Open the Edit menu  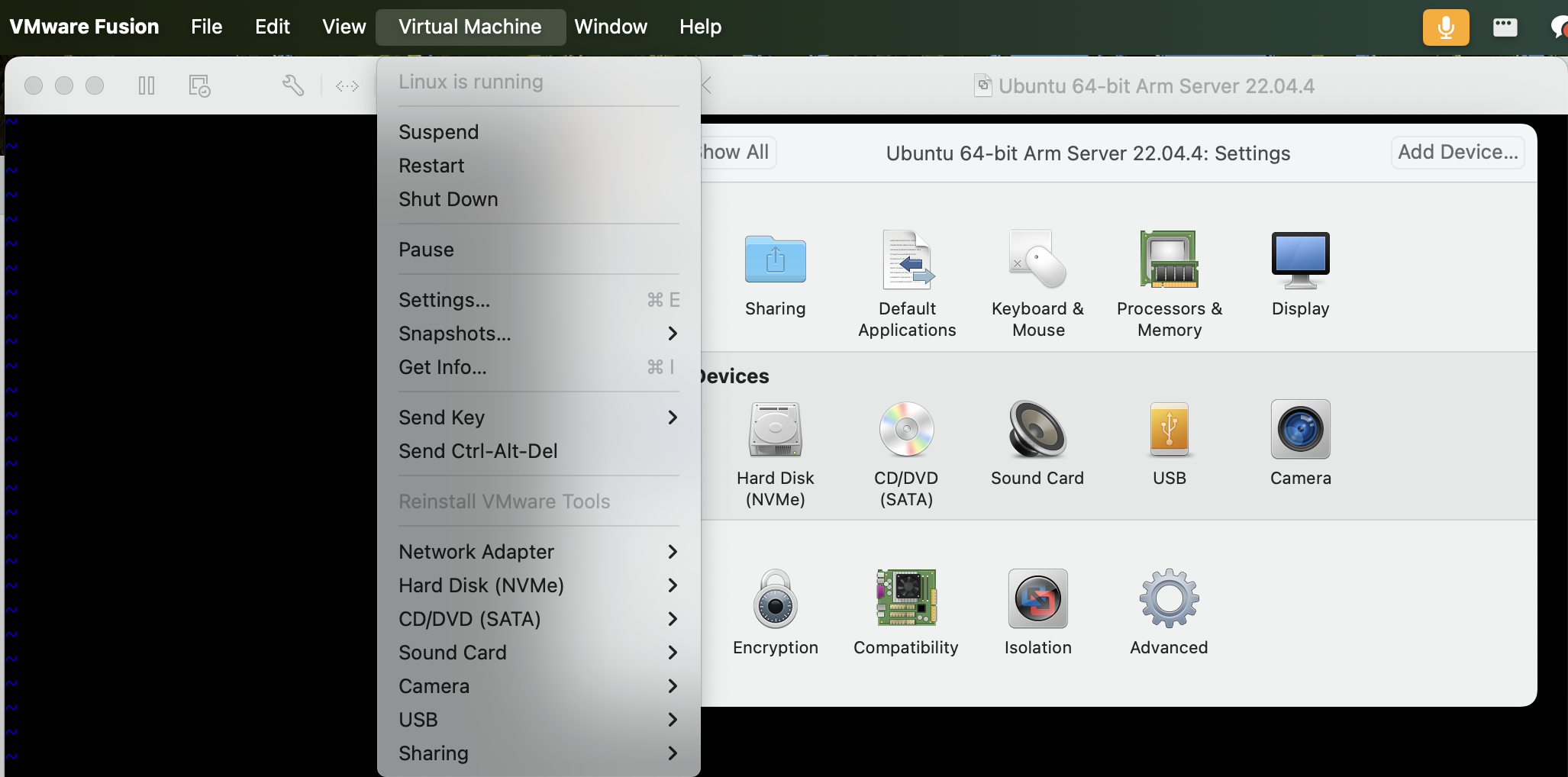(272, 27)
